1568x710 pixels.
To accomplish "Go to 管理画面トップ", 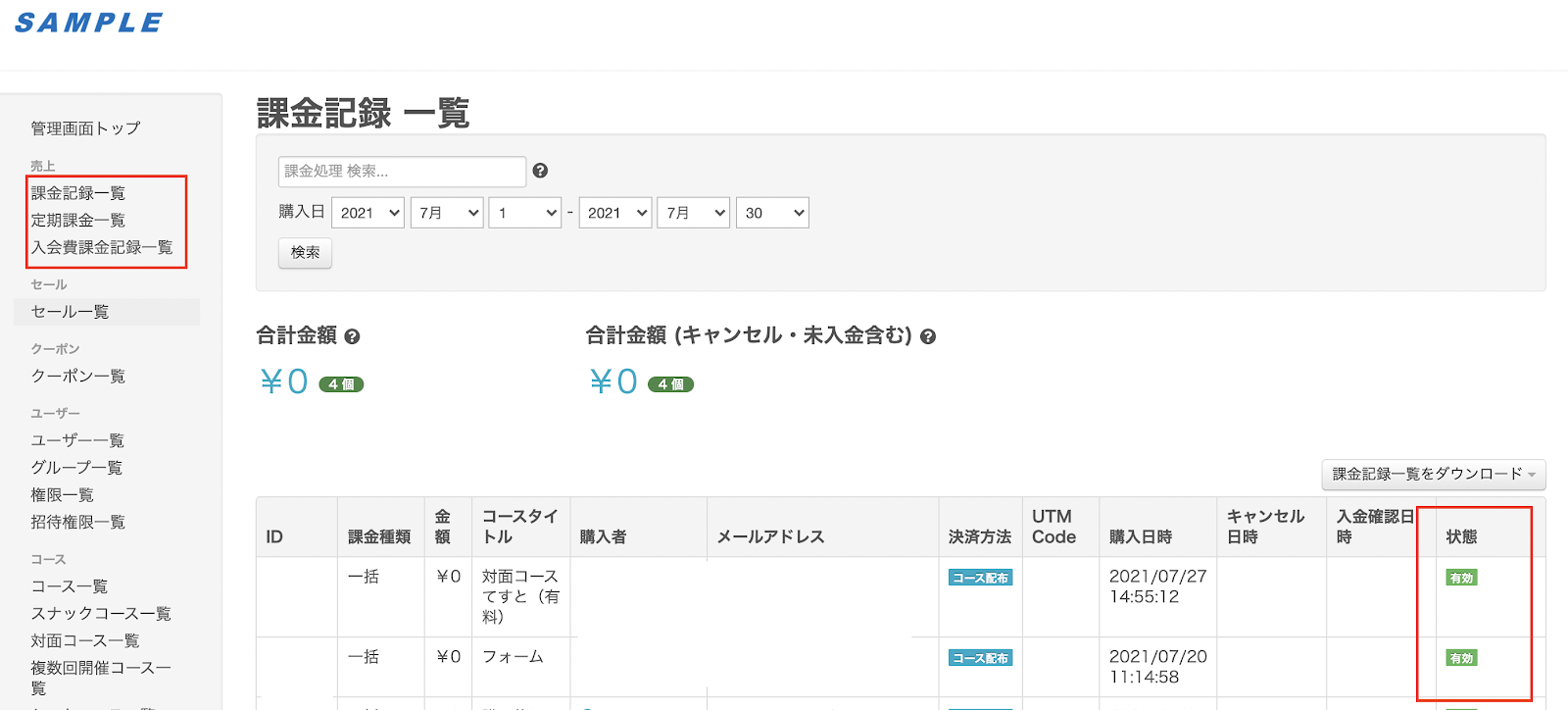I will tap(85, 128).
